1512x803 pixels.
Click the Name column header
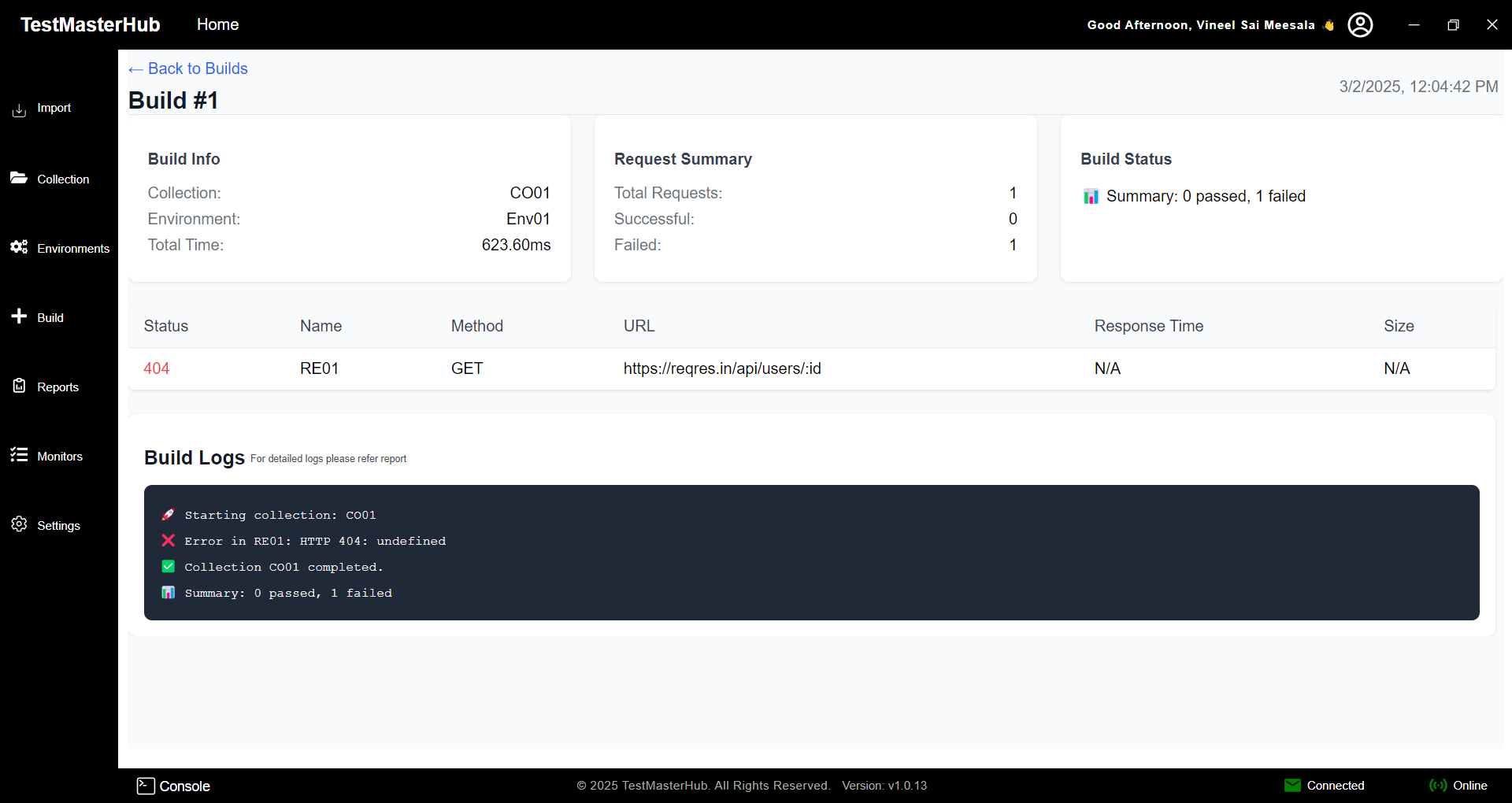[x=321, y=326]
